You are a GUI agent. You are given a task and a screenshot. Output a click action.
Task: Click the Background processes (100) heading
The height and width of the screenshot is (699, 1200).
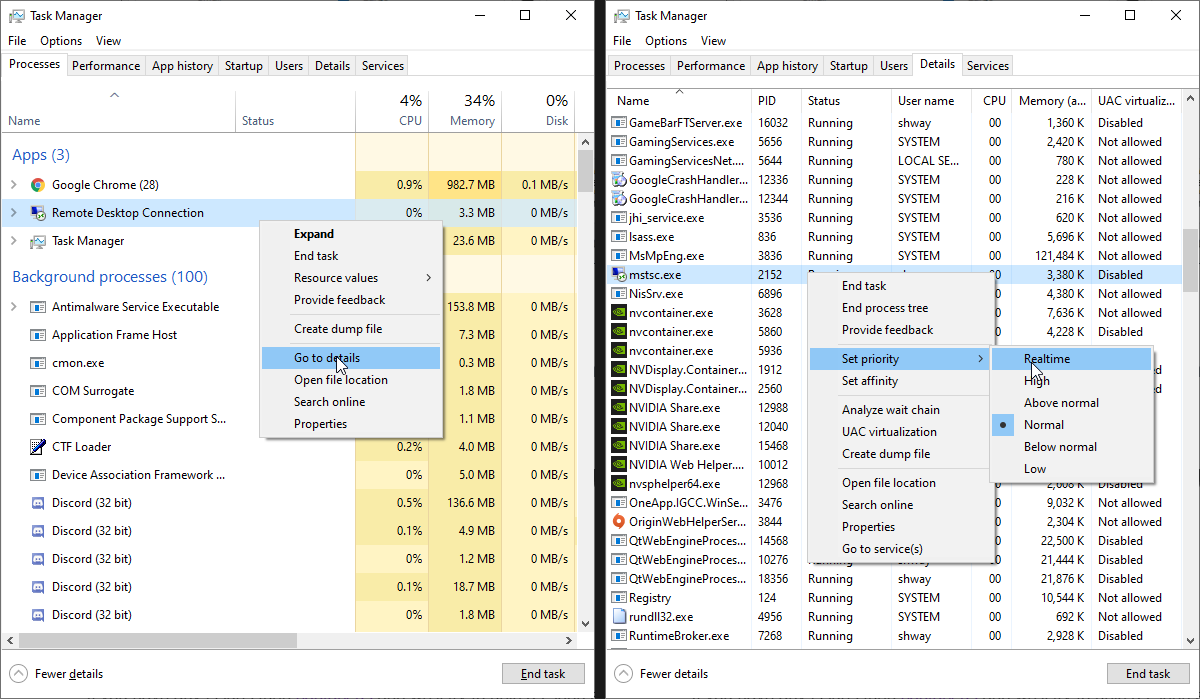pos(110,277)
